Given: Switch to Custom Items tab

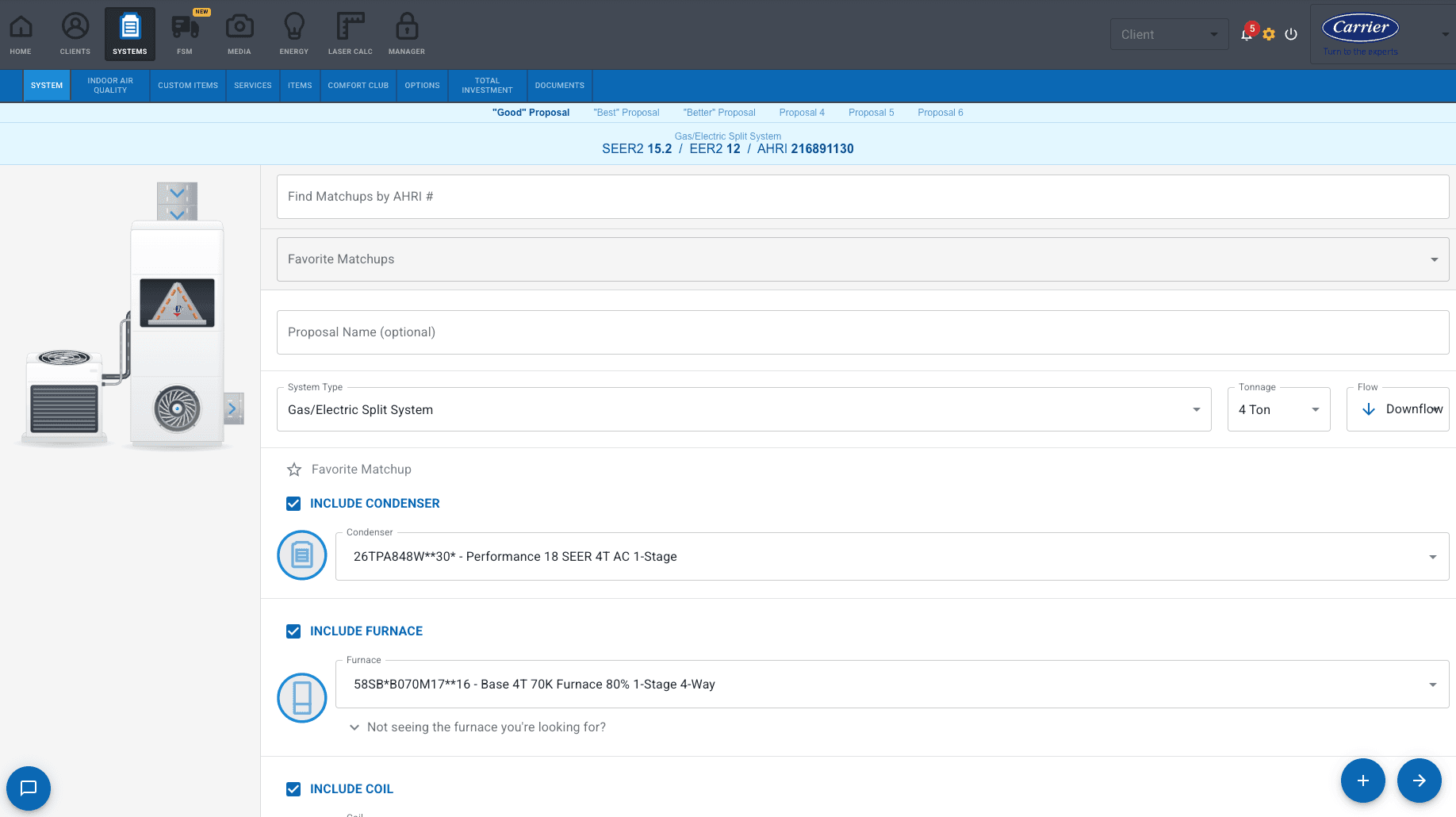Looking at the screenshot, I should coord(188,86).
